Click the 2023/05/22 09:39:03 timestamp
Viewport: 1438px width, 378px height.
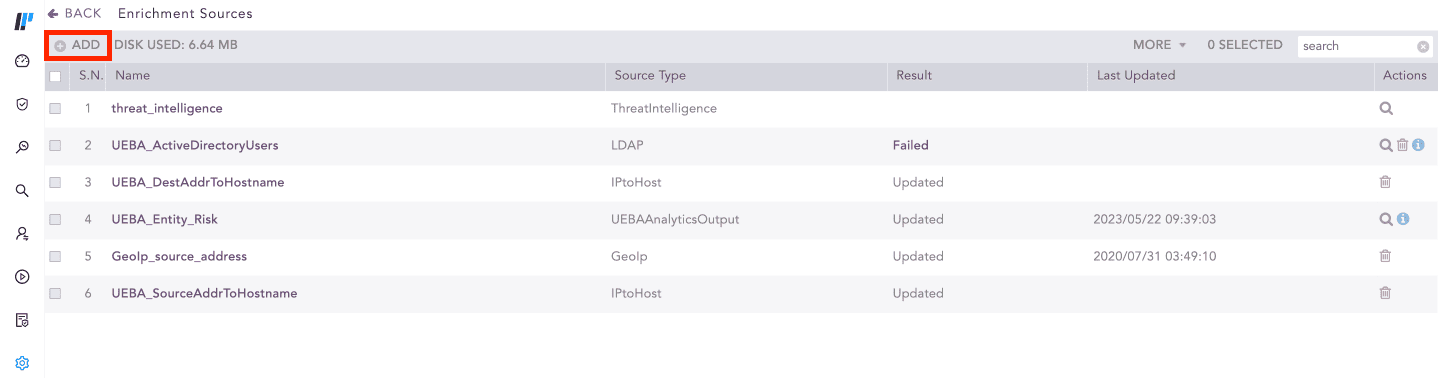pos(1155,219)
